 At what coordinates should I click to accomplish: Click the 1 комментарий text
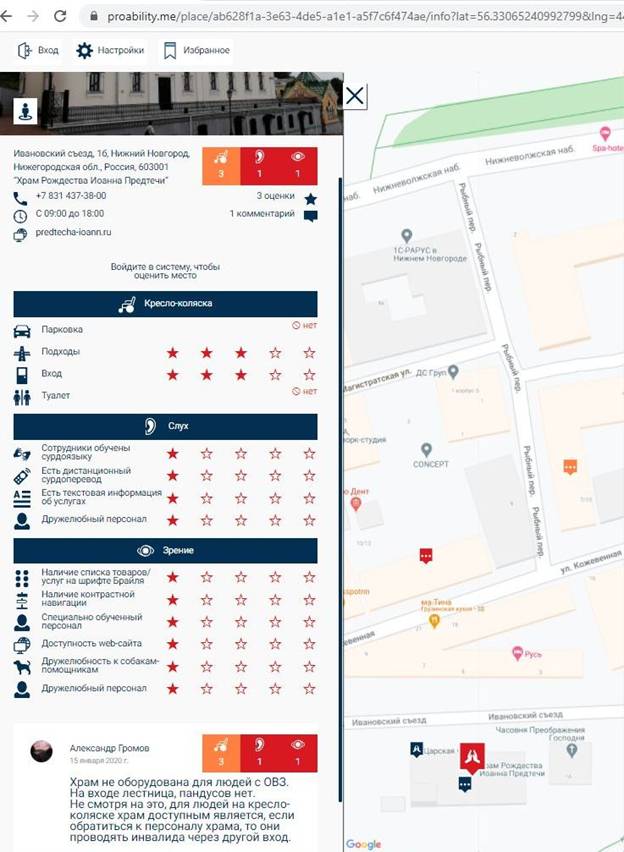pos(262,214)
